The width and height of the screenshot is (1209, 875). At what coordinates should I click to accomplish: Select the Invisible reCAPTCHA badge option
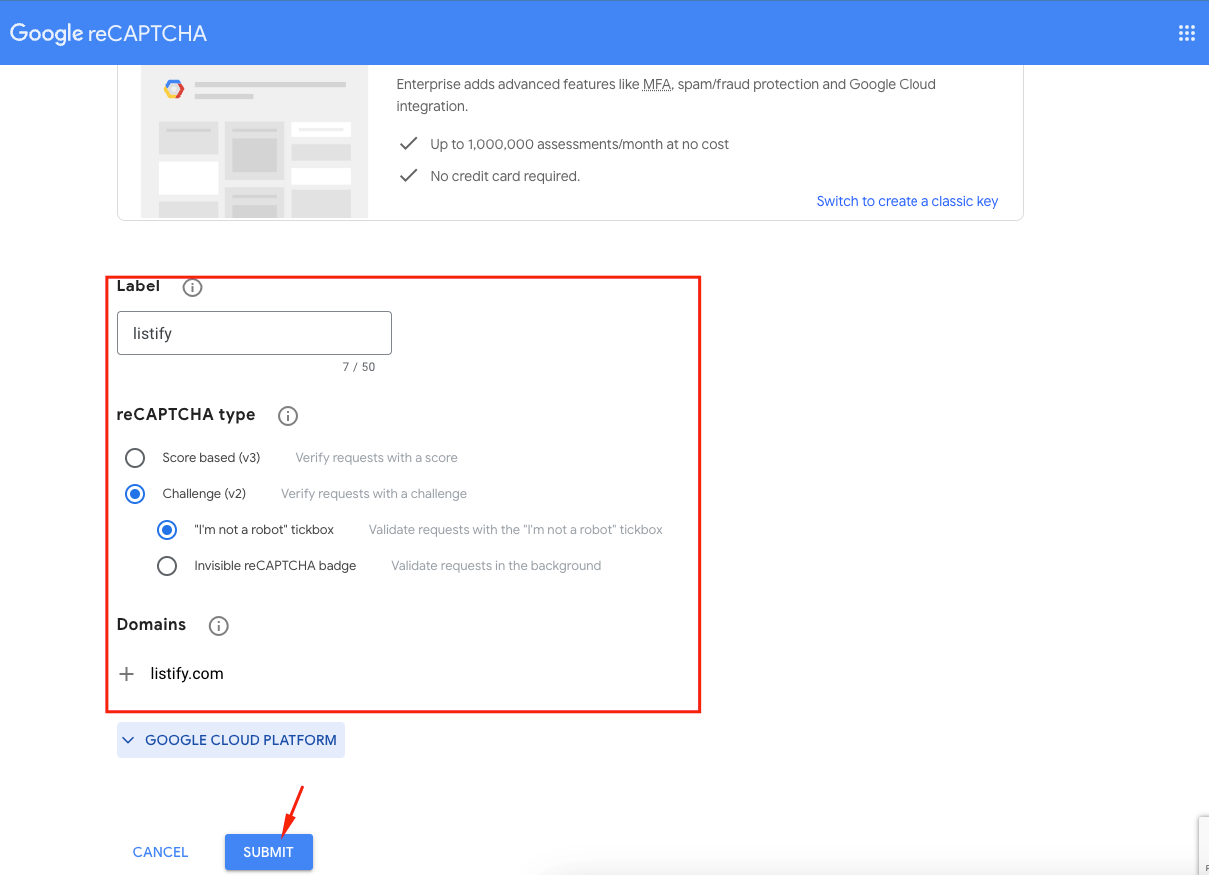(x=167, y=565)
